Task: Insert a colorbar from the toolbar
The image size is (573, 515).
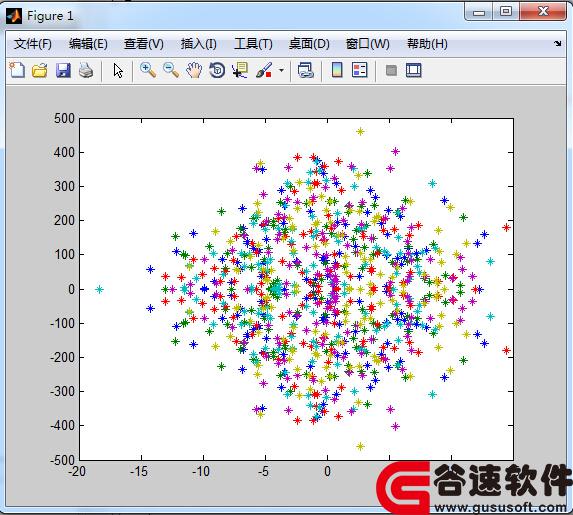Action: point(337,70)
